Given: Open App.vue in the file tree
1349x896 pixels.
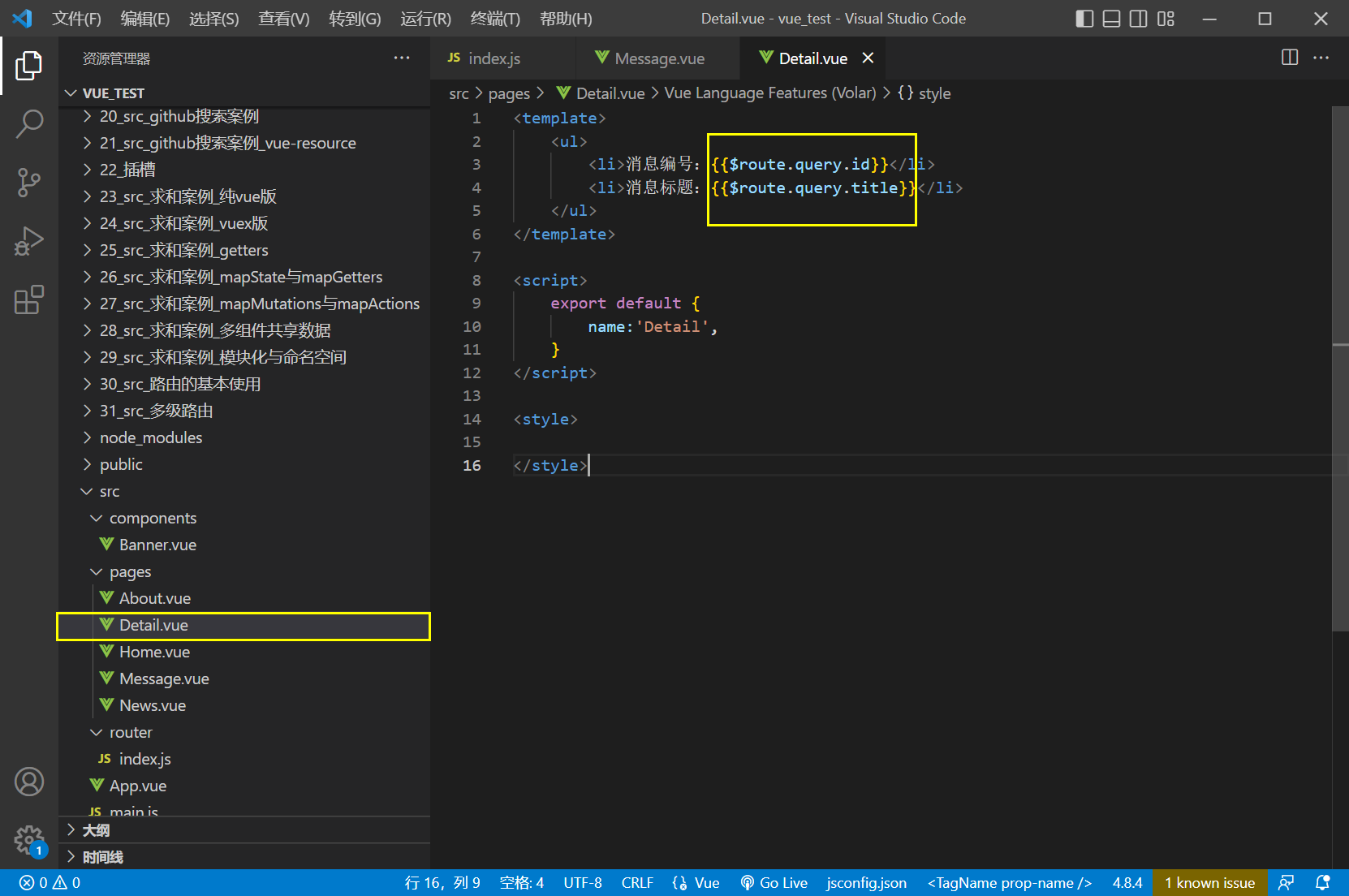Looking at the screenshot, I should tap(244, 786).
